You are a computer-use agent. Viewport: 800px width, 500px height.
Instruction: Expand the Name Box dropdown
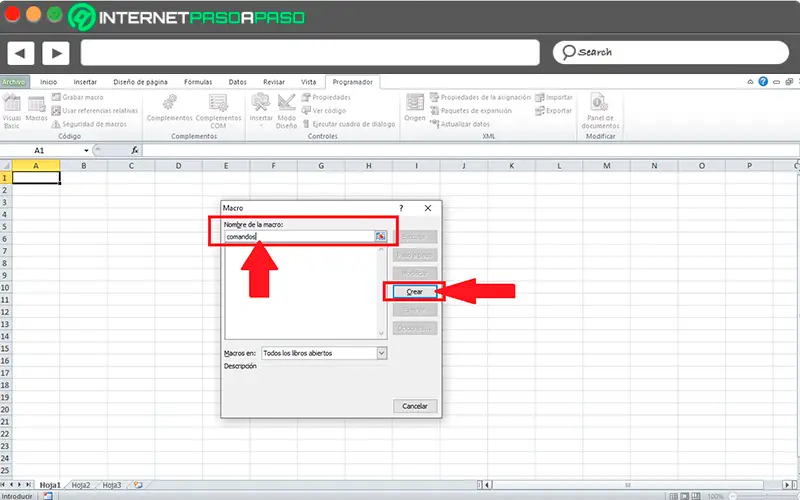click(x=86, y=151)
